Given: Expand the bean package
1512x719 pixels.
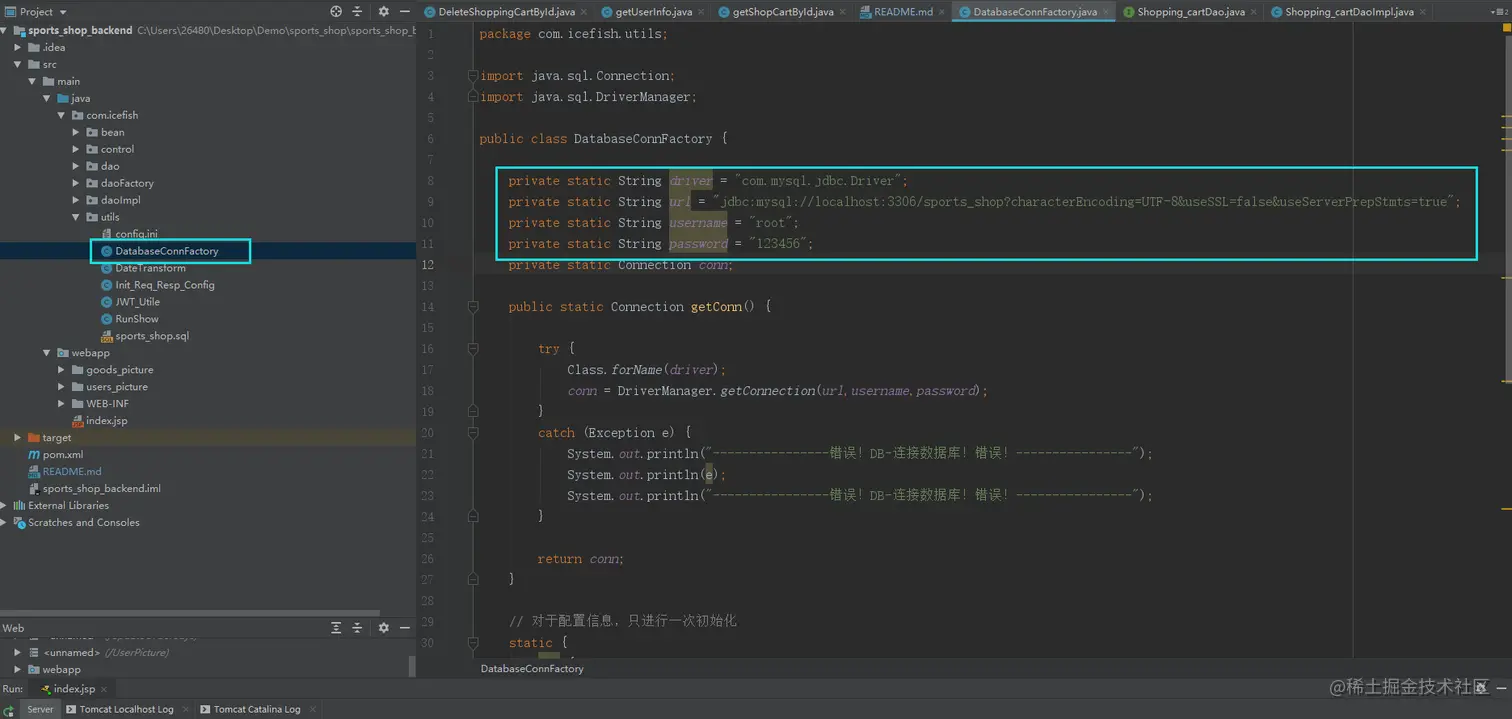Looking at the screenshot, I should pos(76,132).
